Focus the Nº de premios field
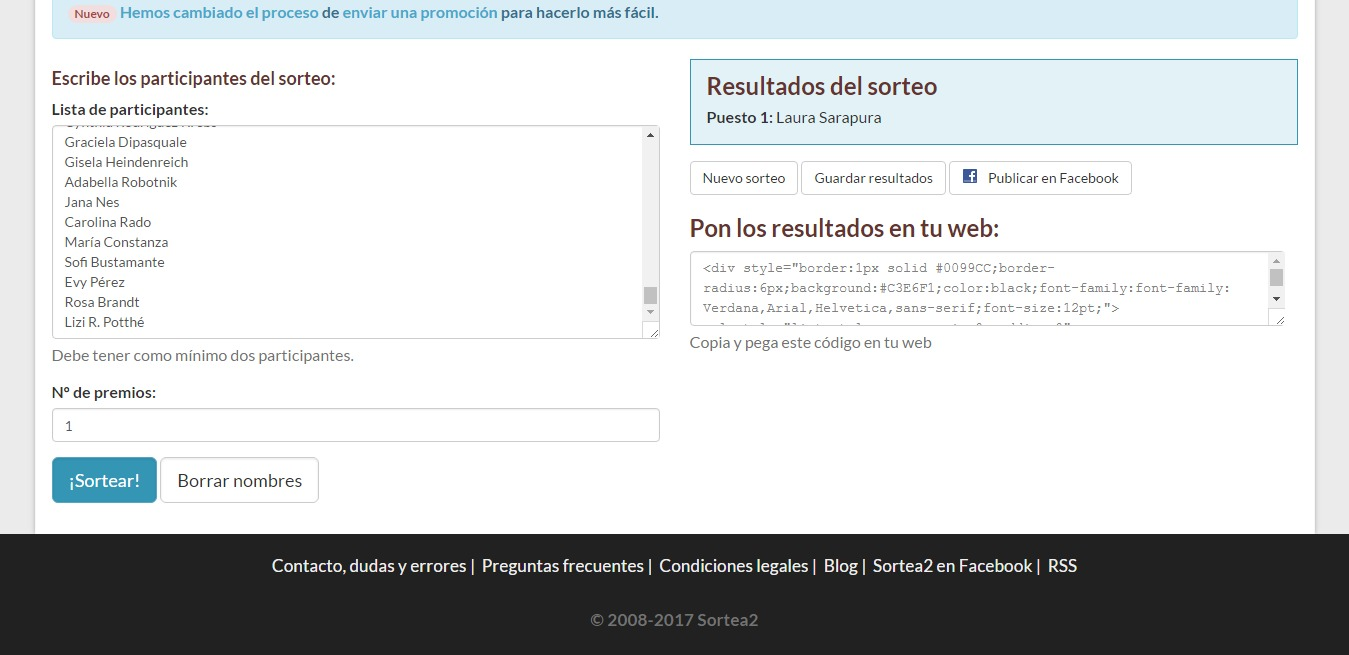Viewport: 1349px width, 655px height. click(x=356, y=425)
